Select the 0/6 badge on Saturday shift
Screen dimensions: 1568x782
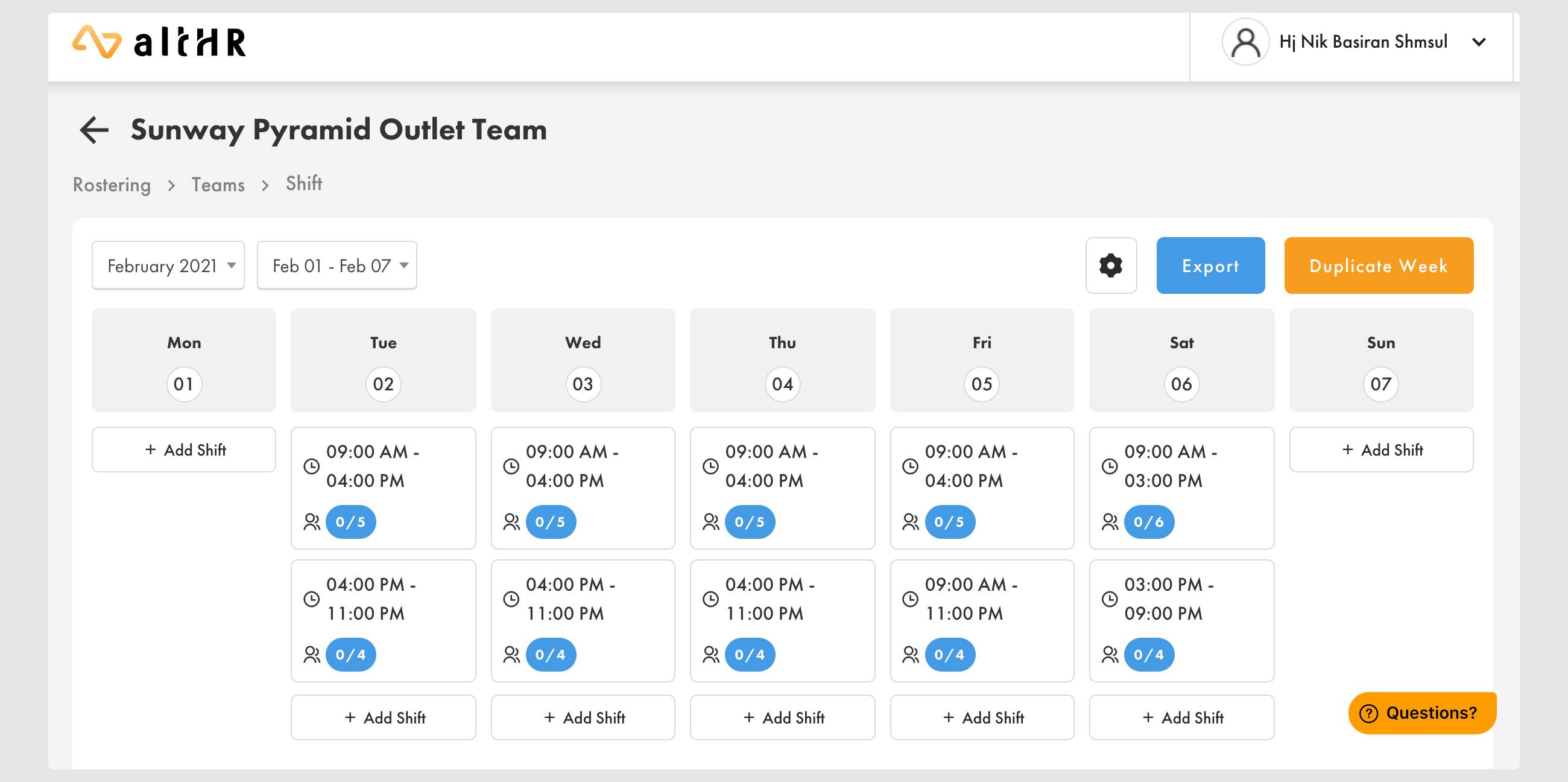point(1149,522)
